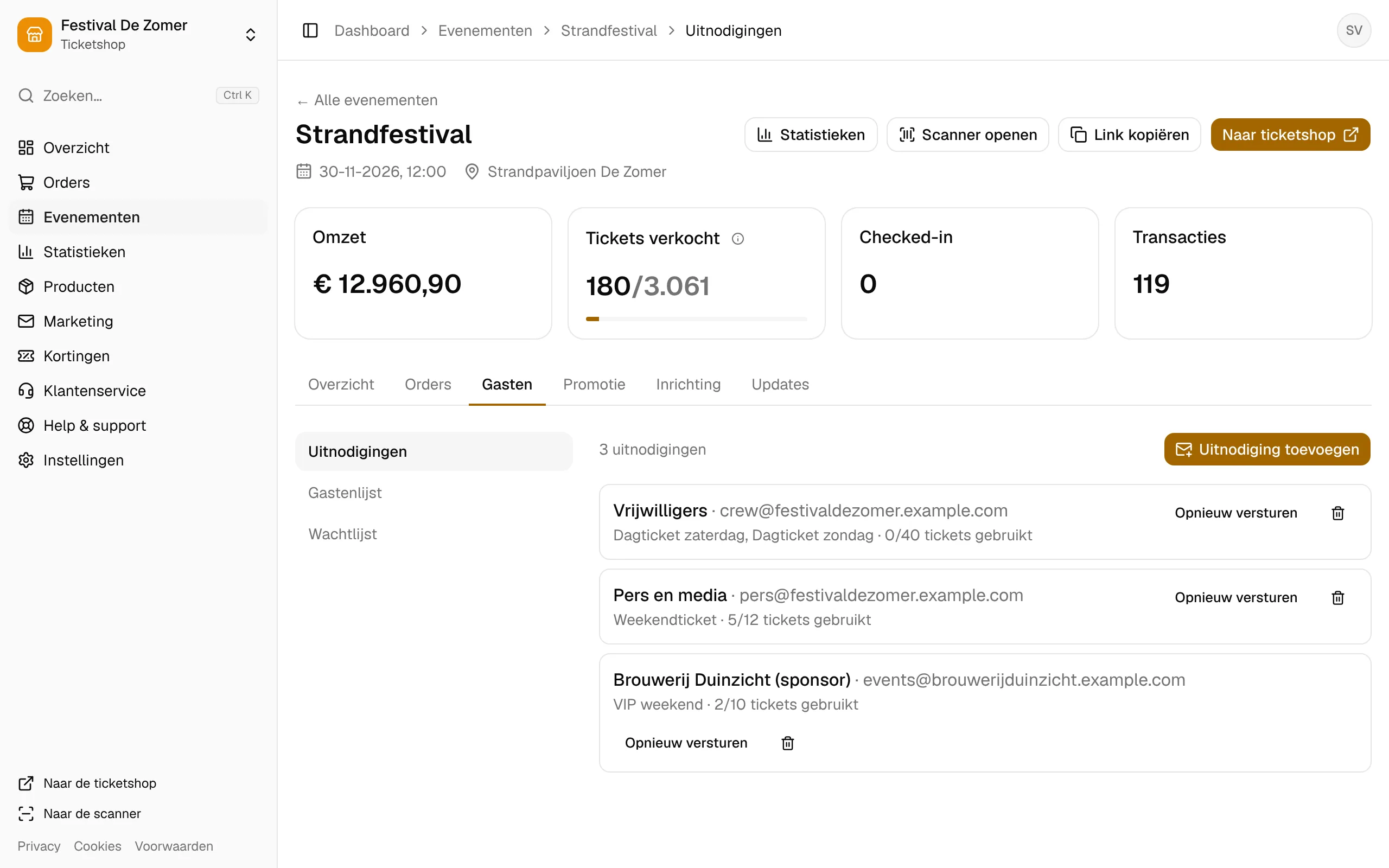Viewport: 1389px width, 868px height.
Task: Open the SV user avatar menu
Action: (1353, 30)
